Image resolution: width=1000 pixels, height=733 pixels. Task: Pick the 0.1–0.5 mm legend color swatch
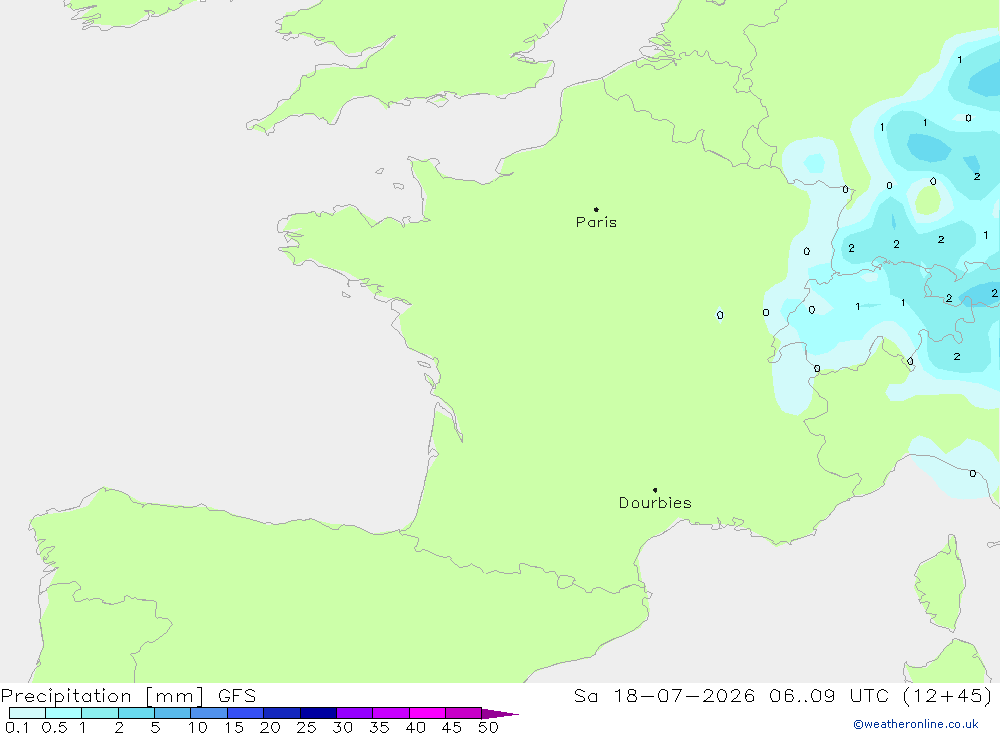[x=27, y=713]
